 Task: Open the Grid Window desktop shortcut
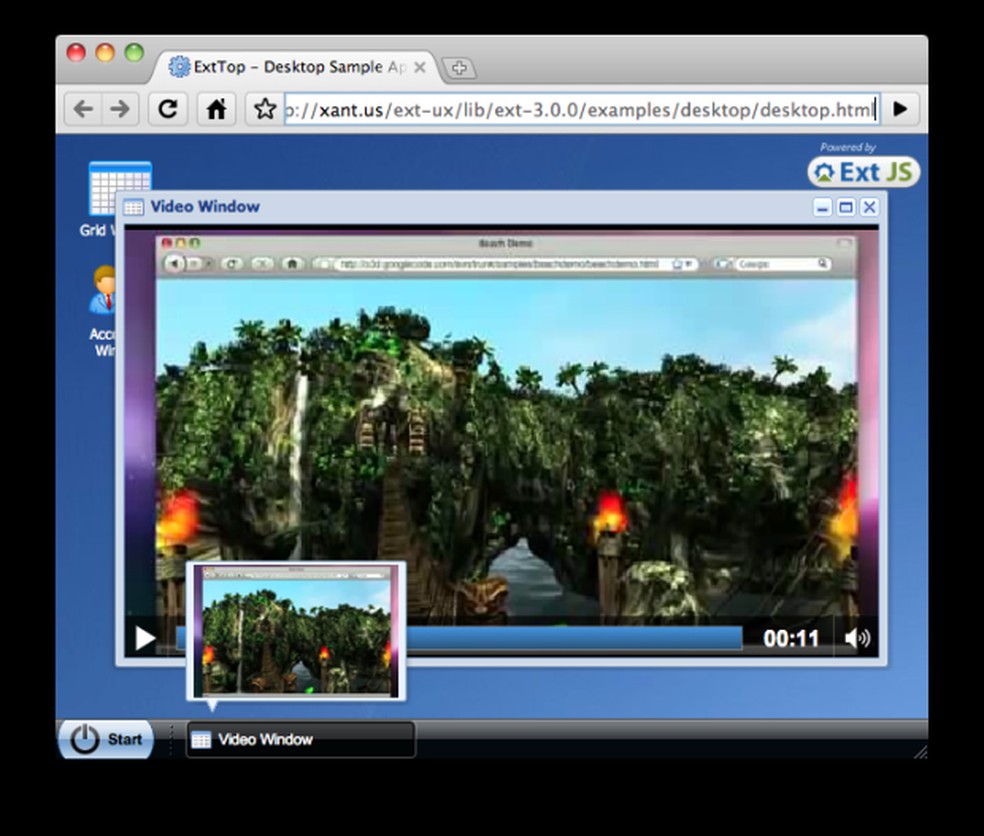100,198
